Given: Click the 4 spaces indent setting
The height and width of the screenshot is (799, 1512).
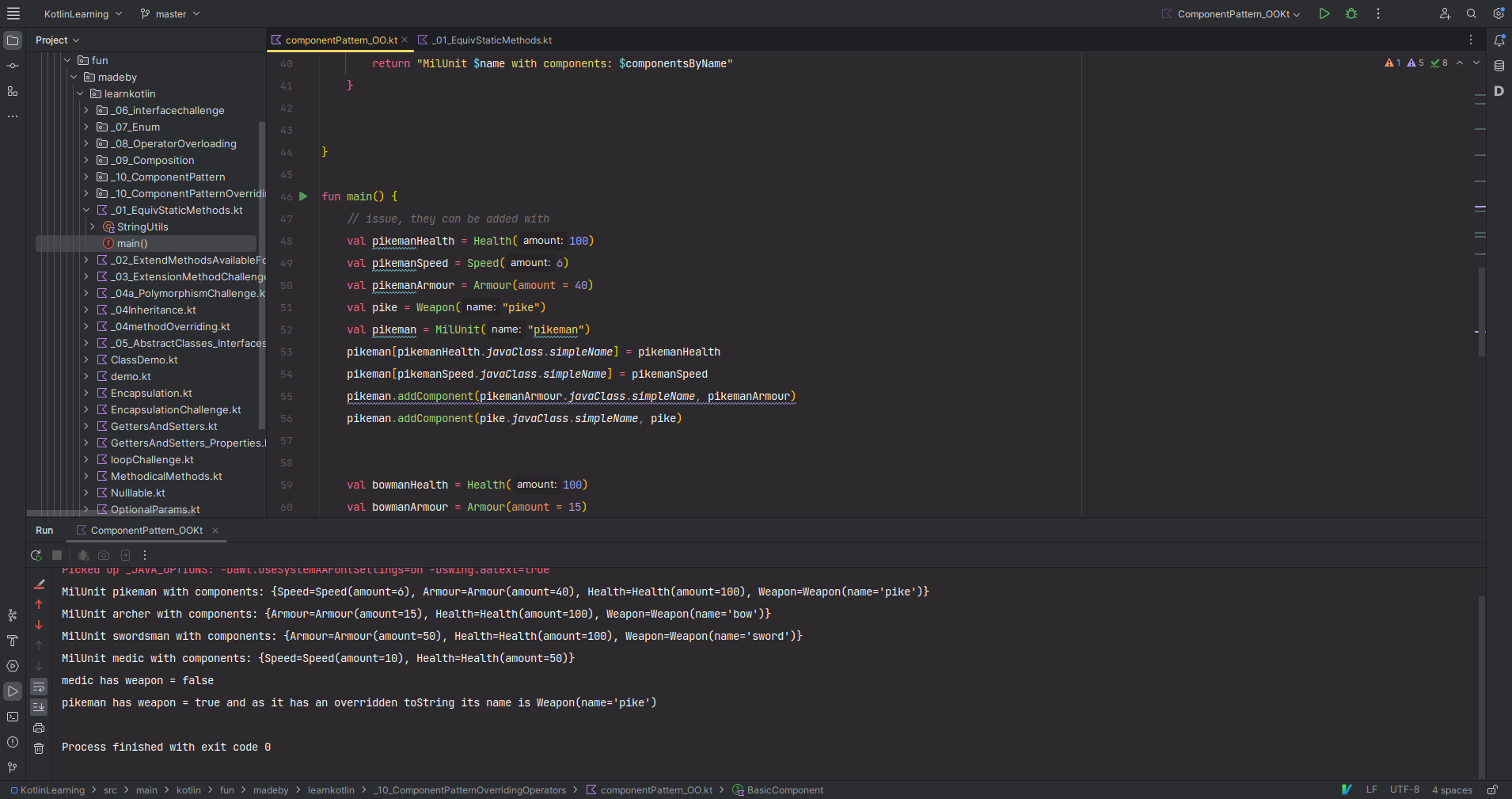Looking at the screenshot, I should [x=1452, y=789].
